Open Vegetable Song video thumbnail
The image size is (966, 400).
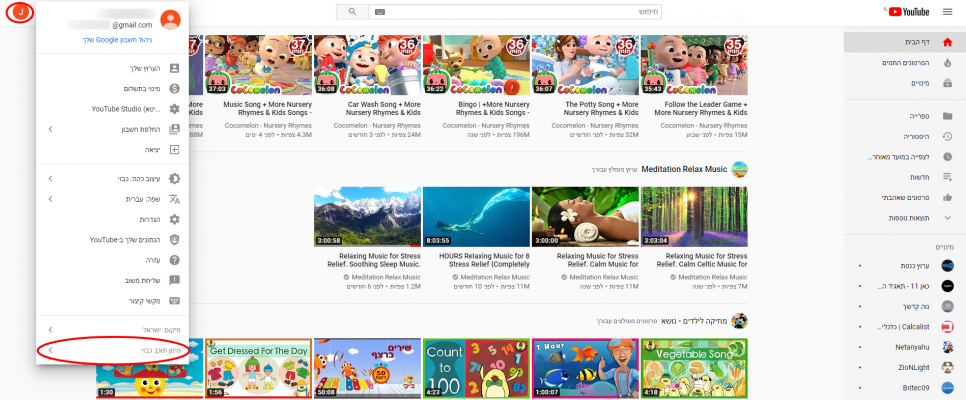pyautogui.click(x=694, y=368)
